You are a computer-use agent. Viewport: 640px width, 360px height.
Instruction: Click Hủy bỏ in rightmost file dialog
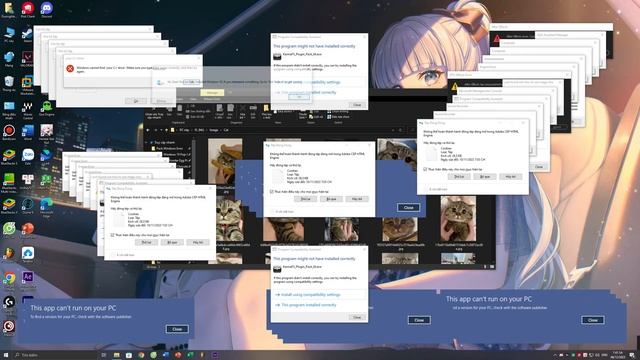(x=510, y=176)
